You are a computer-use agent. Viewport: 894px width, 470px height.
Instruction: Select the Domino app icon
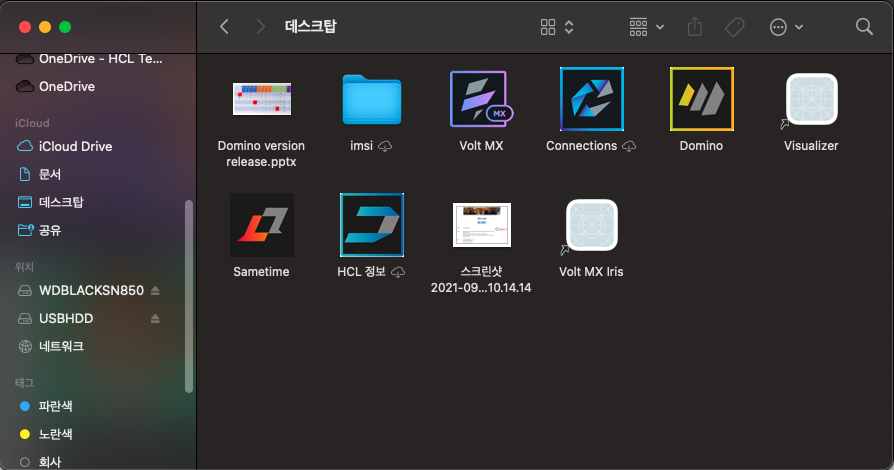coord(701,99)
